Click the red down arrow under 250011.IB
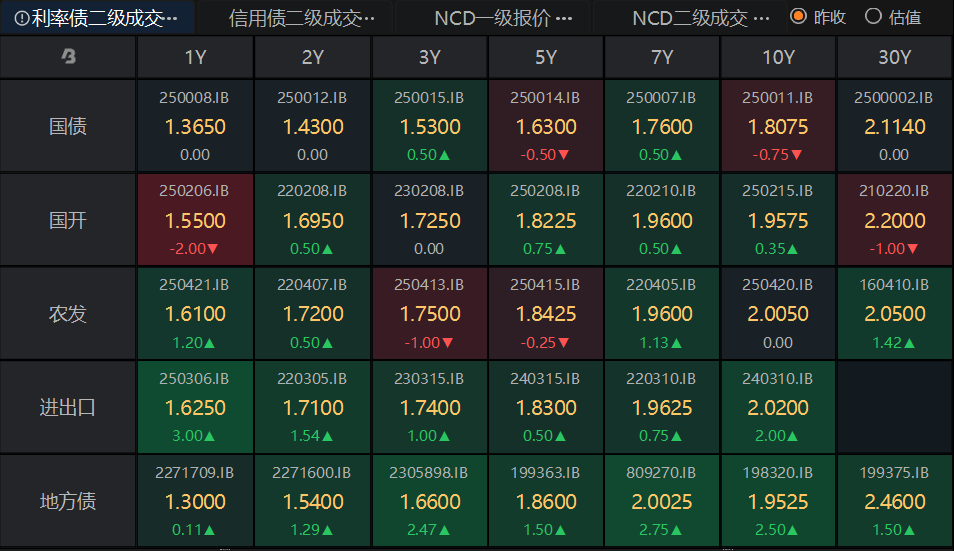The width and height of the screenshot is (954, 551). (796, 155)
